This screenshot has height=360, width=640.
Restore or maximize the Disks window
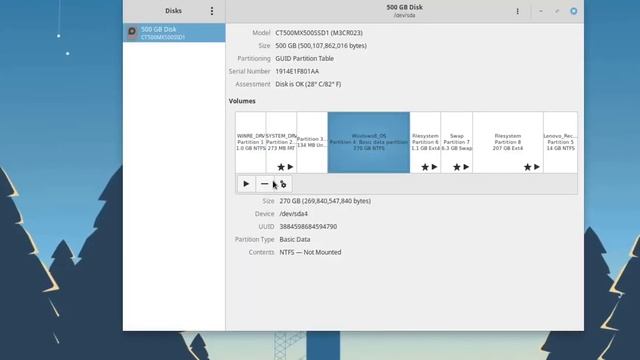click(557, 11)
